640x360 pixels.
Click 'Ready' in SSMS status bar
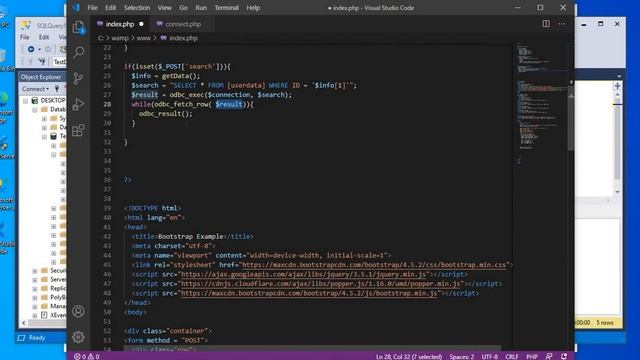(37, 338)
